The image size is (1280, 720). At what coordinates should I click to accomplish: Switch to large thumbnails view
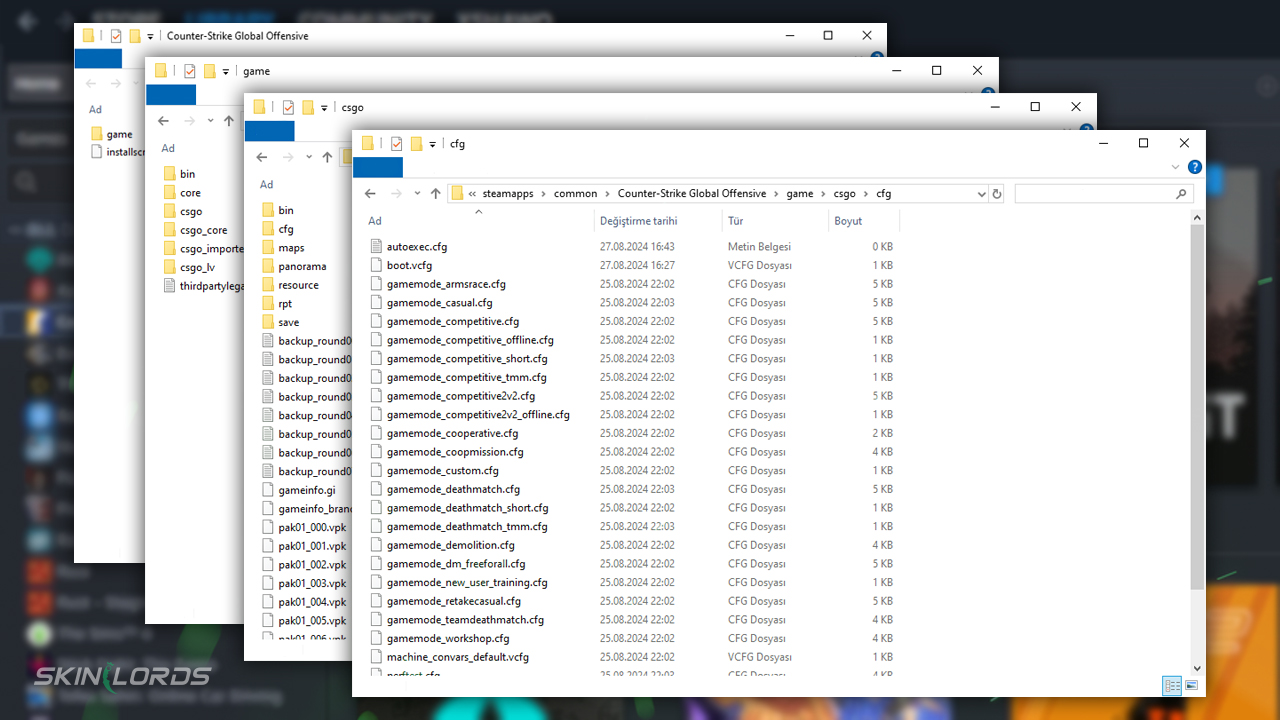[1191, 686]
